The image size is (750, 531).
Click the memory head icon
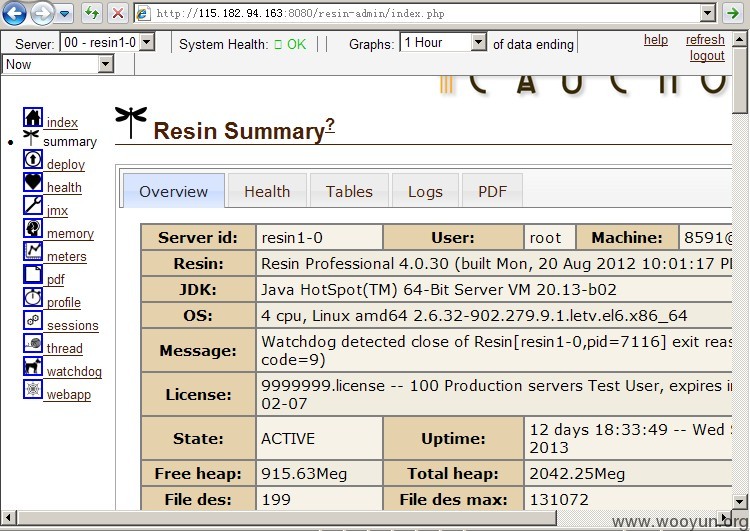click(x=33, y=228)
